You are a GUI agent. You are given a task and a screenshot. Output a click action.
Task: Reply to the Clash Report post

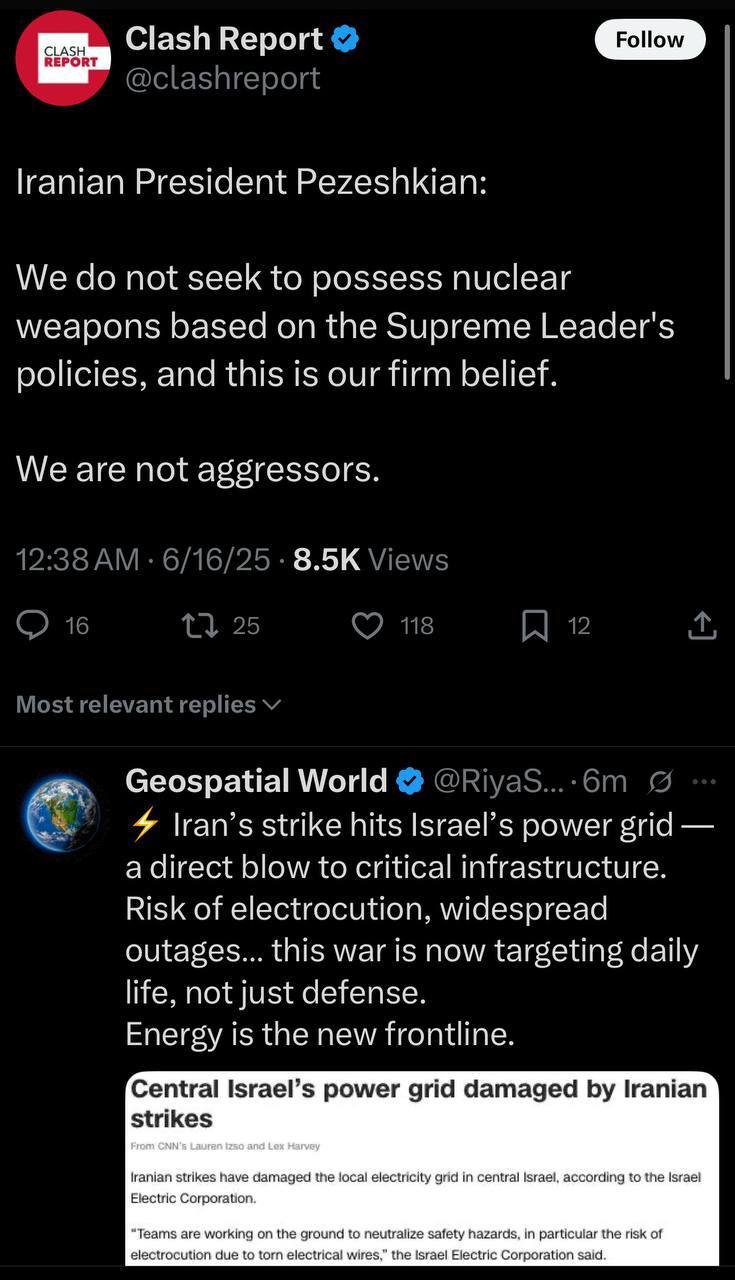[x=34, y=626]
